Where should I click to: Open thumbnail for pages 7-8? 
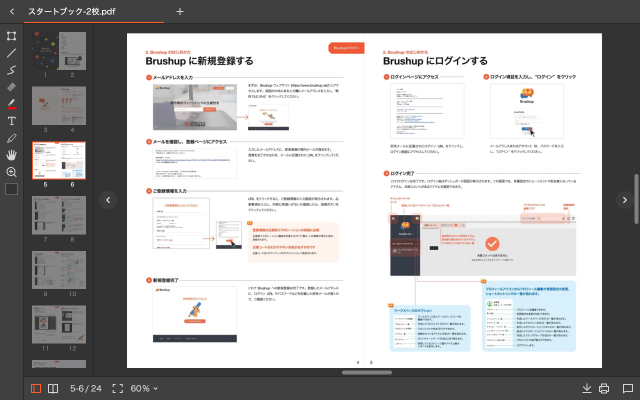59,215
